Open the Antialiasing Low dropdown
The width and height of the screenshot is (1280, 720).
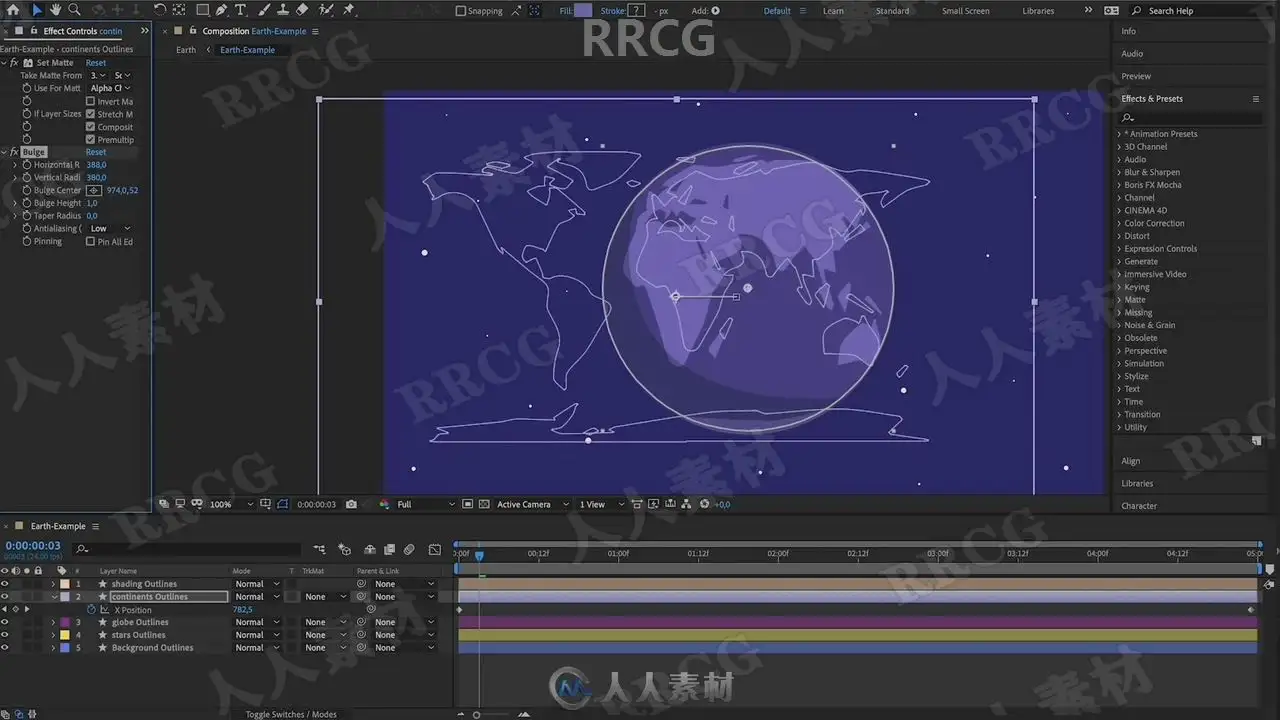point(110,229)
